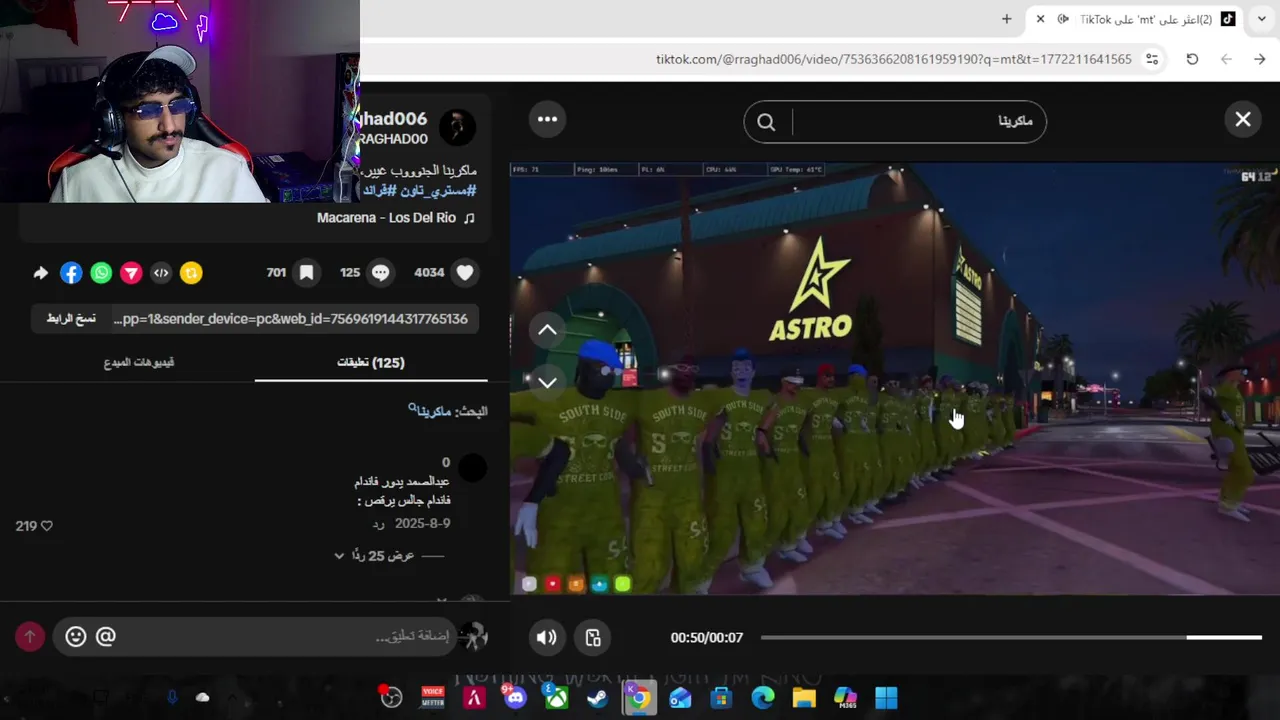Switch to Google Chrome on the taskbar
The height and width of the screenshot is (720, 1280).
[x=639, y=697]
